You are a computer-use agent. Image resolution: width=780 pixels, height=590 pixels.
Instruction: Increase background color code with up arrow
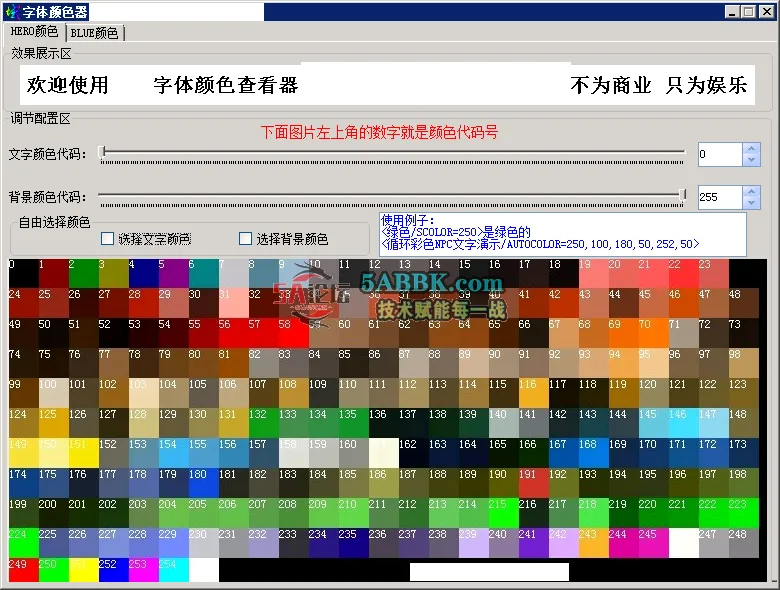(x=751, y=192)
